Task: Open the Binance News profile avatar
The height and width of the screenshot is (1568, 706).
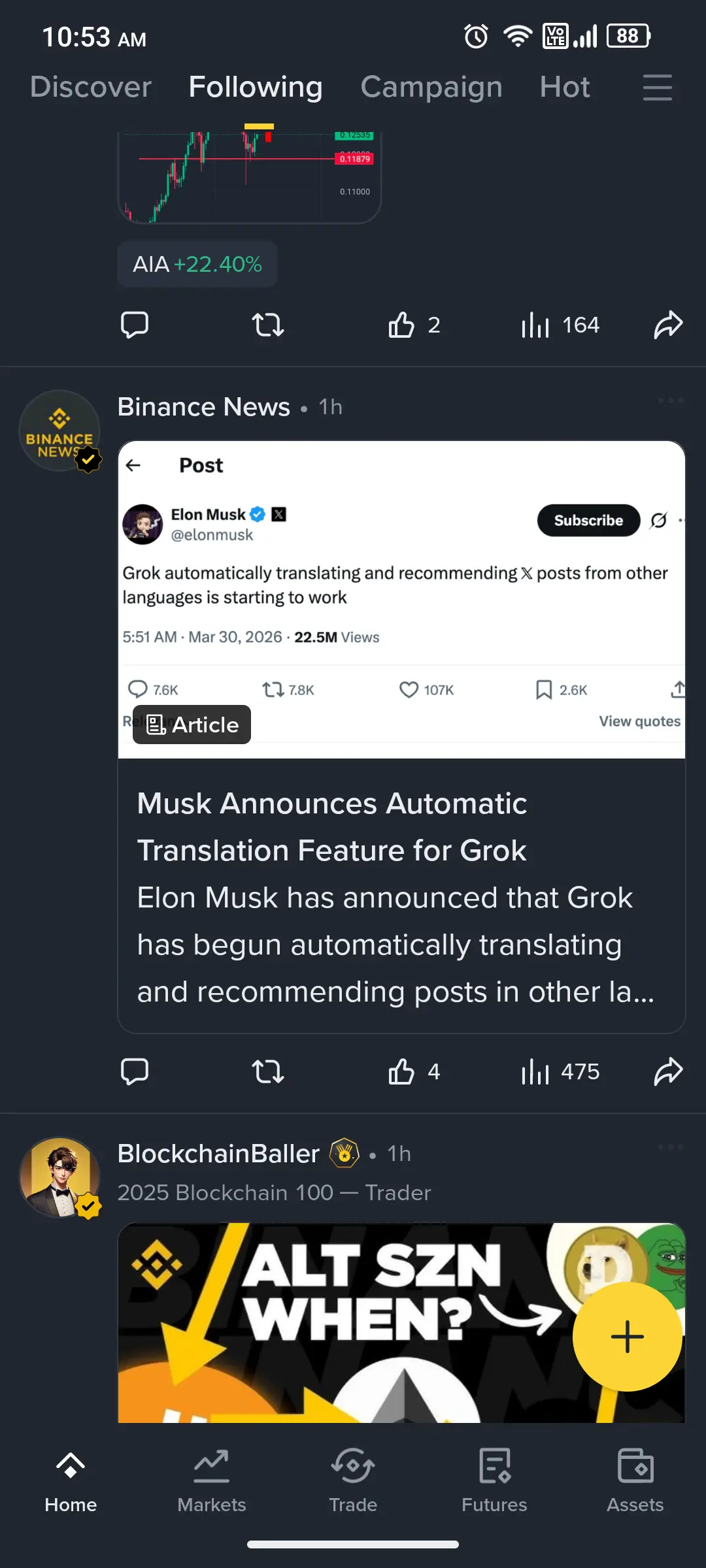Action: (59, 430)
